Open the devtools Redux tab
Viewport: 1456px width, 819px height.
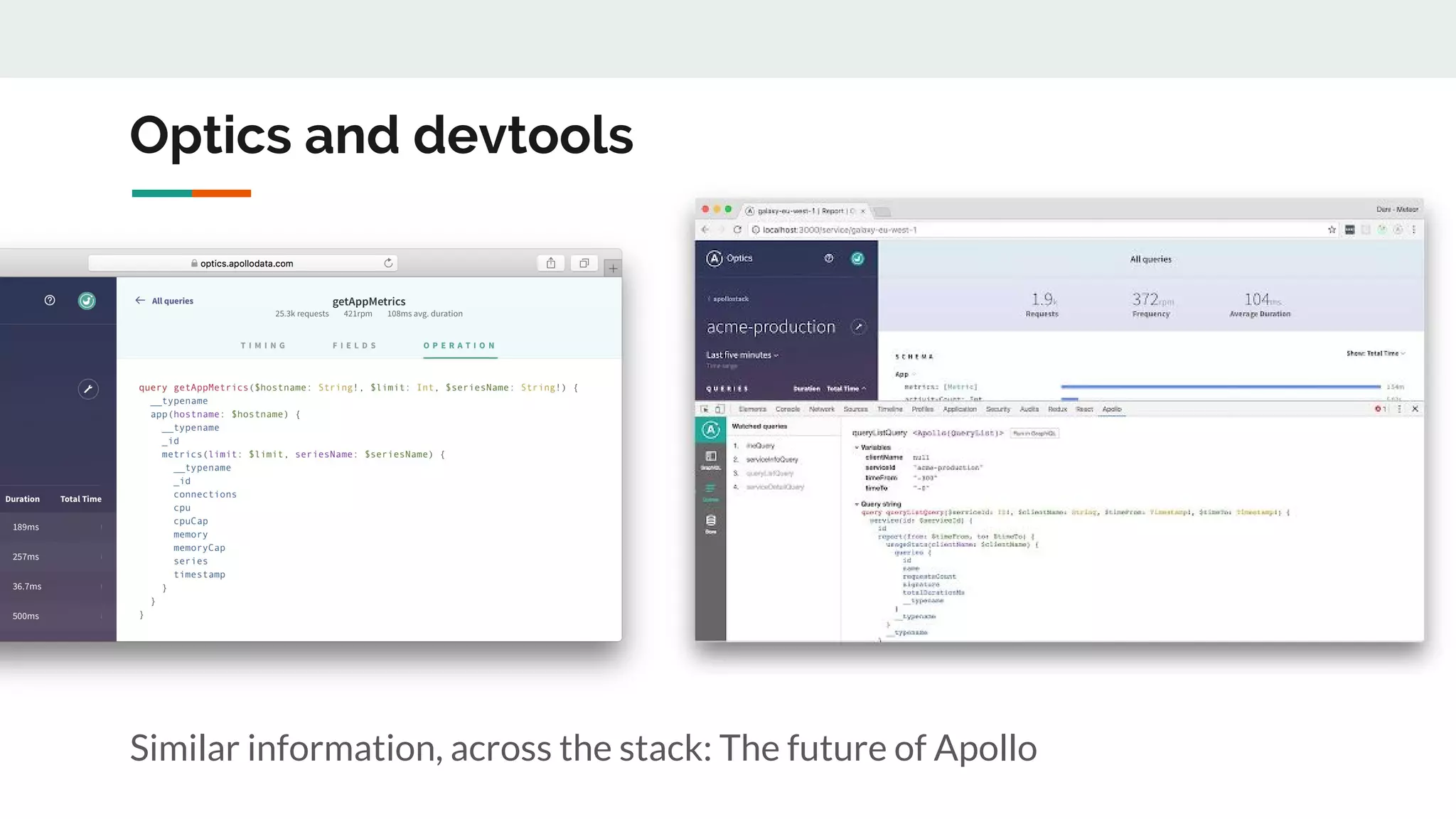1058,409
